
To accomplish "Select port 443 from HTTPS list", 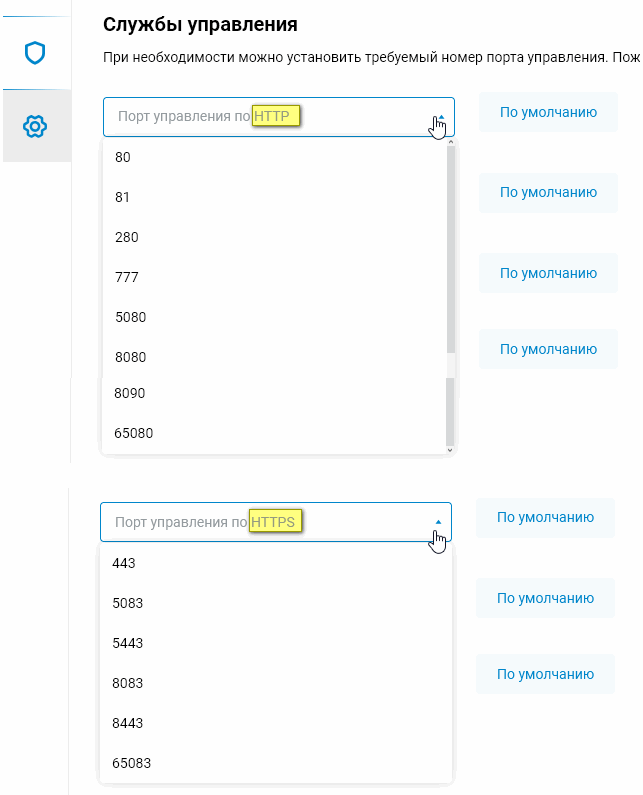I will 276,563.
